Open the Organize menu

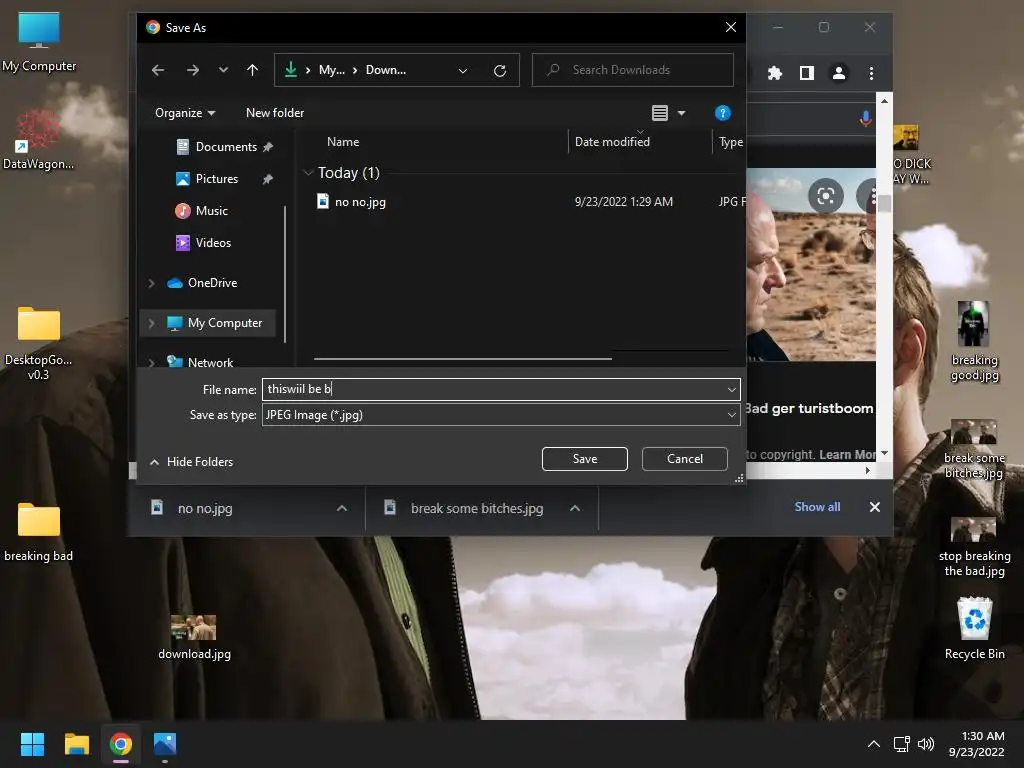click(x=185, y=113)
